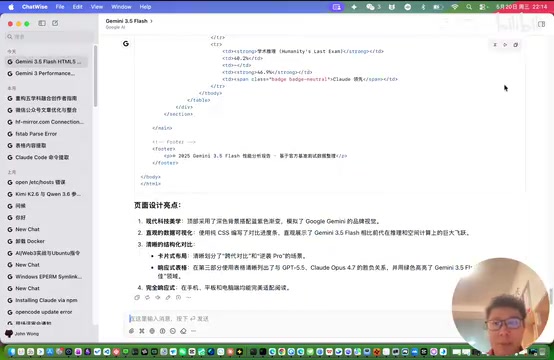Click the sidebar search field
Viewport: 554px width, 360px height.
[x=49, y=37]
